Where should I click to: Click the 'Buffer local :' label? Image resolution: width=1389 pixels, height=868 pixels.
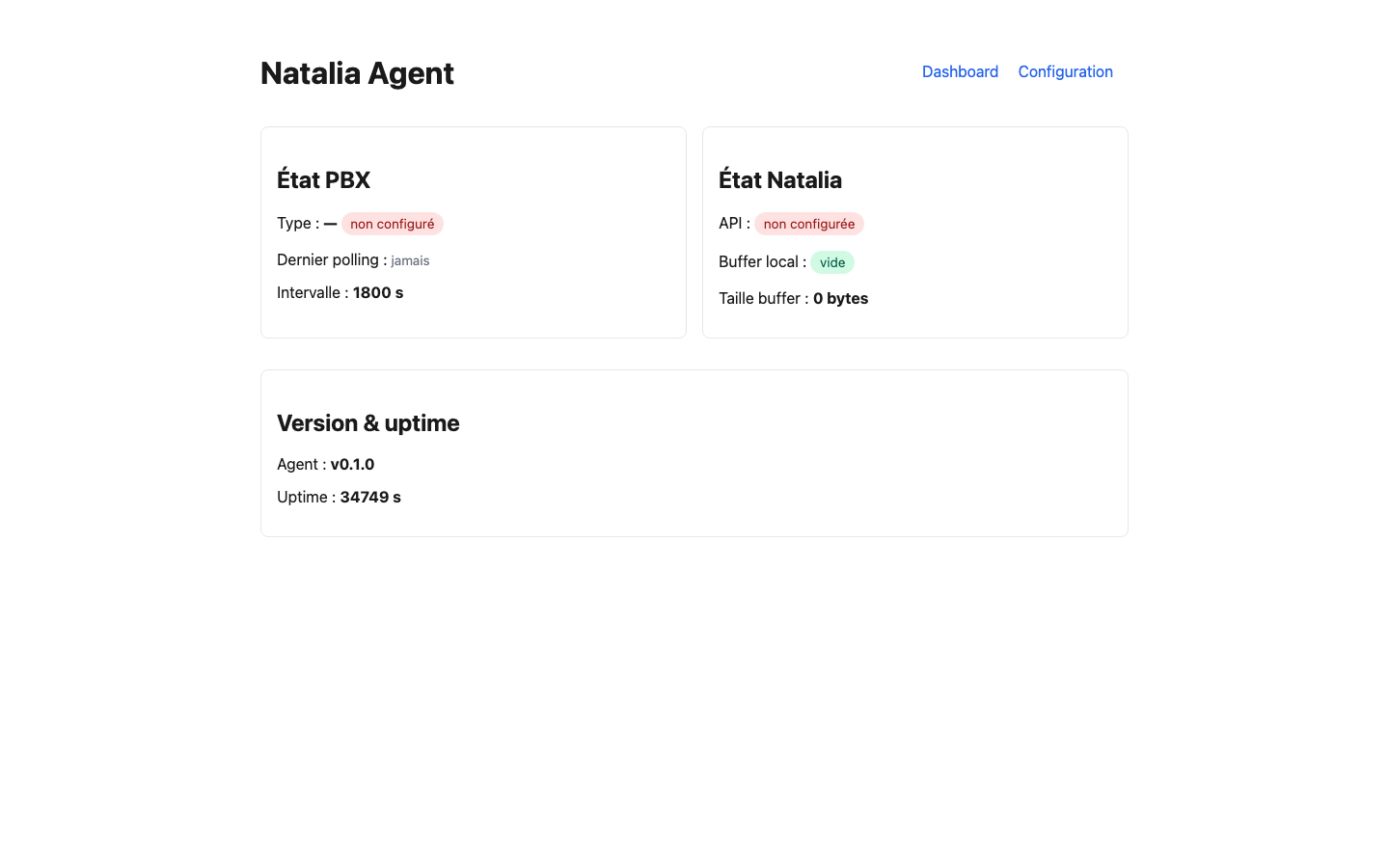762,261
